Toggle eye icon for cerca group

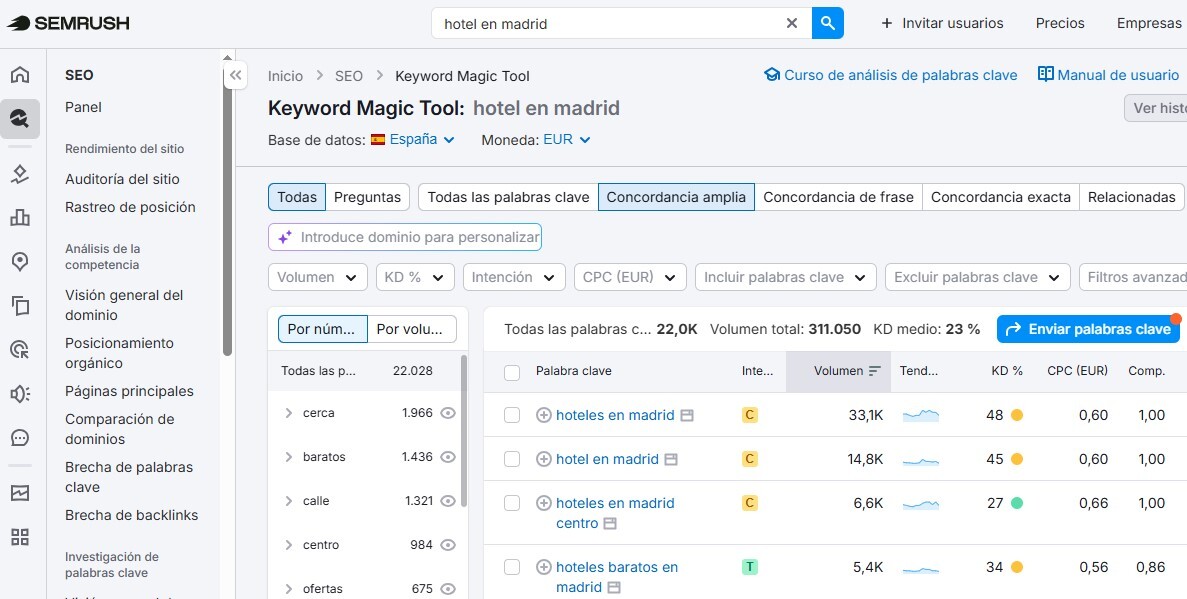pos(448,413)
